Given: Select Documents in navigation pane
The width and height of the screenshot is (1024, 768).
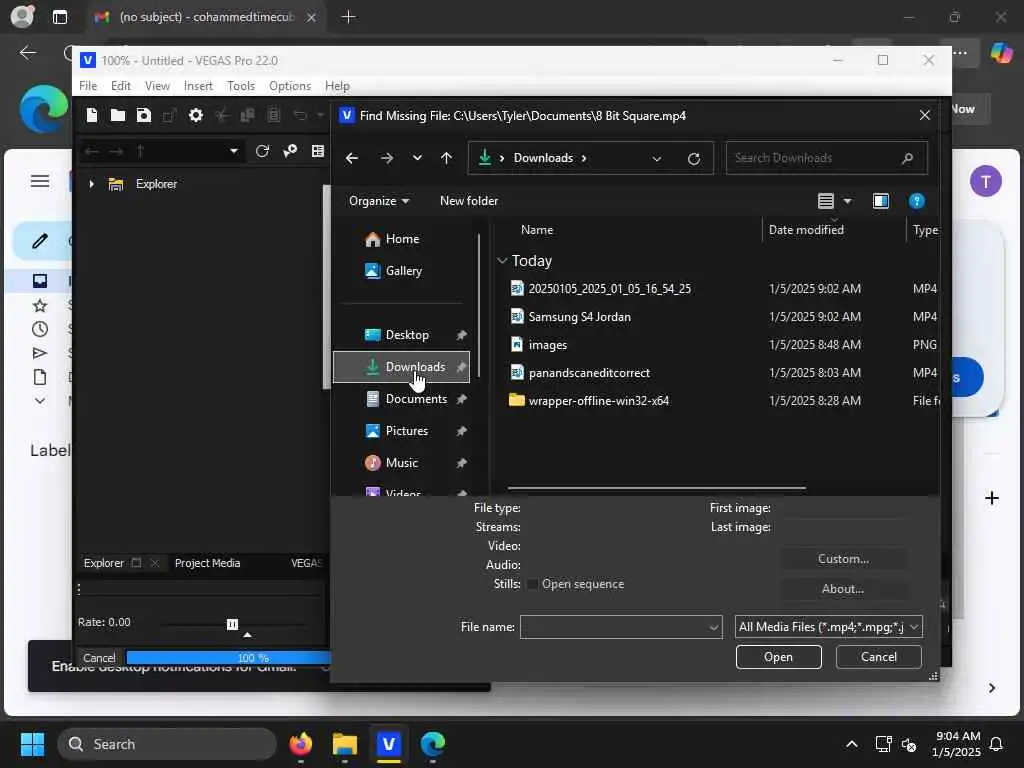Looking at the screenshot, I should (x=416, y=399).
